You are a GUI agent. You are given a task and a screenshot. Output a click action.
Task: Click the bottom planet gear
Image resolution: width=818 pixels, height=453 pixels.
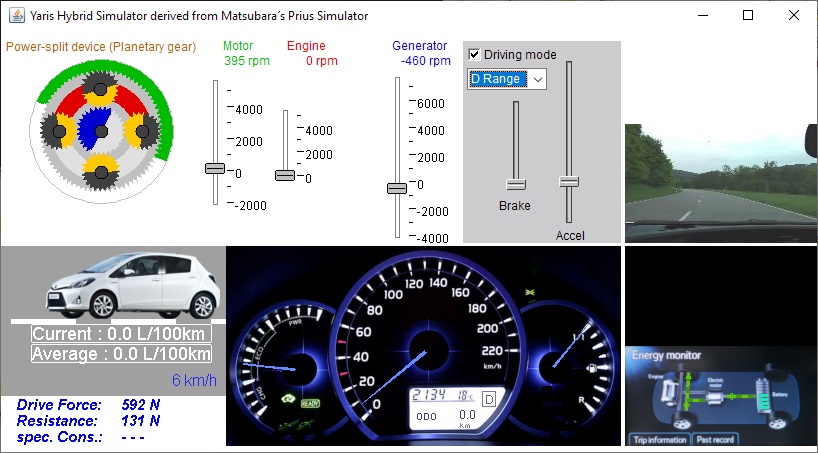click(101, 172)
